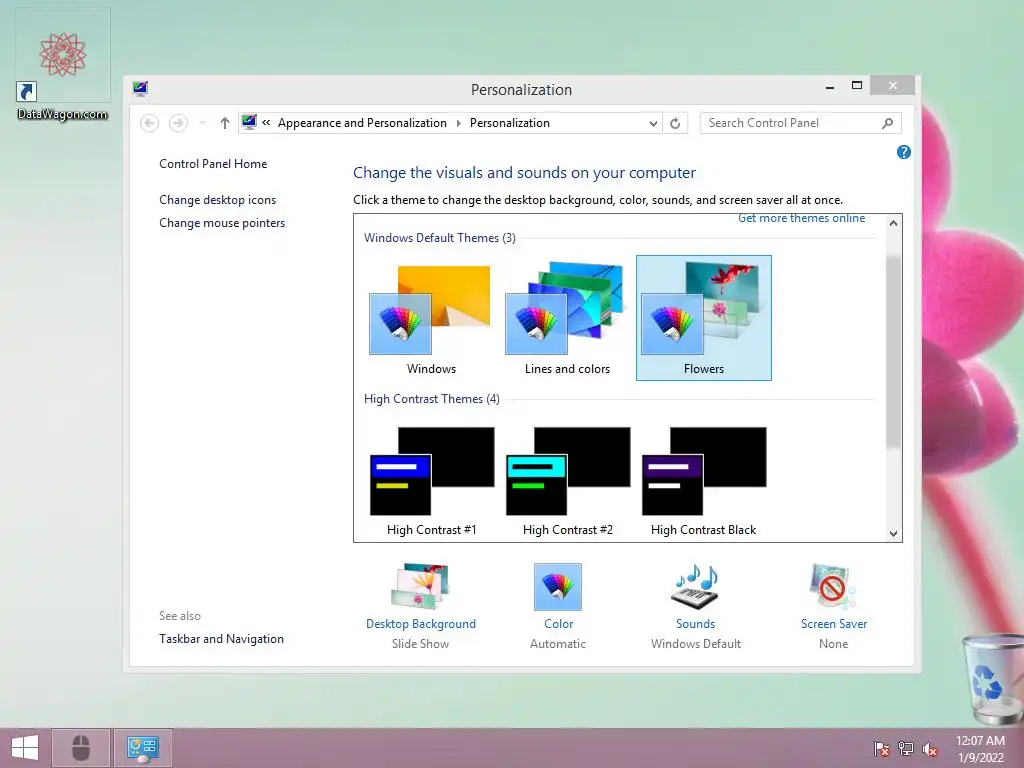Open the Action Center flag tray icon
1024x768 pixels.
[882, 749]
